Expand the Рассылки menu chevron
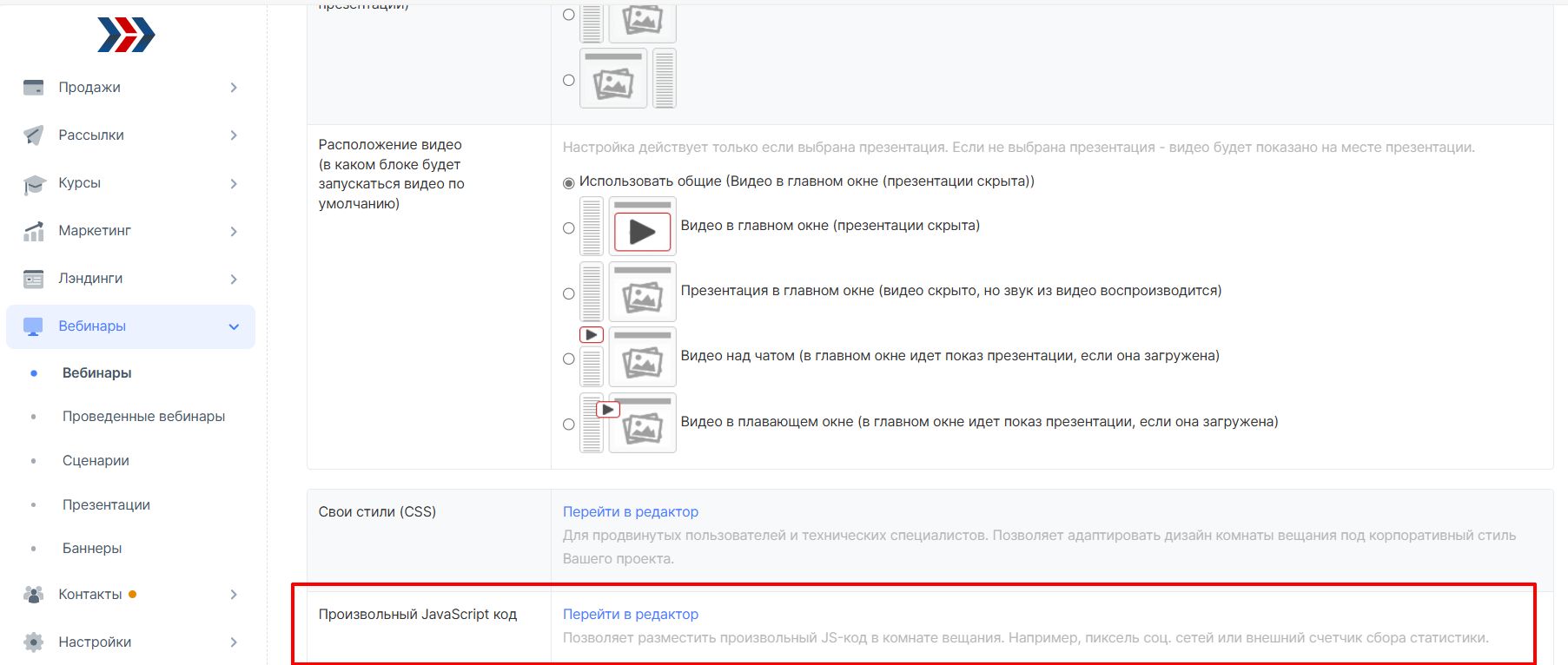The height and width of the screenshot is (665, 1568). coord(234,135)
